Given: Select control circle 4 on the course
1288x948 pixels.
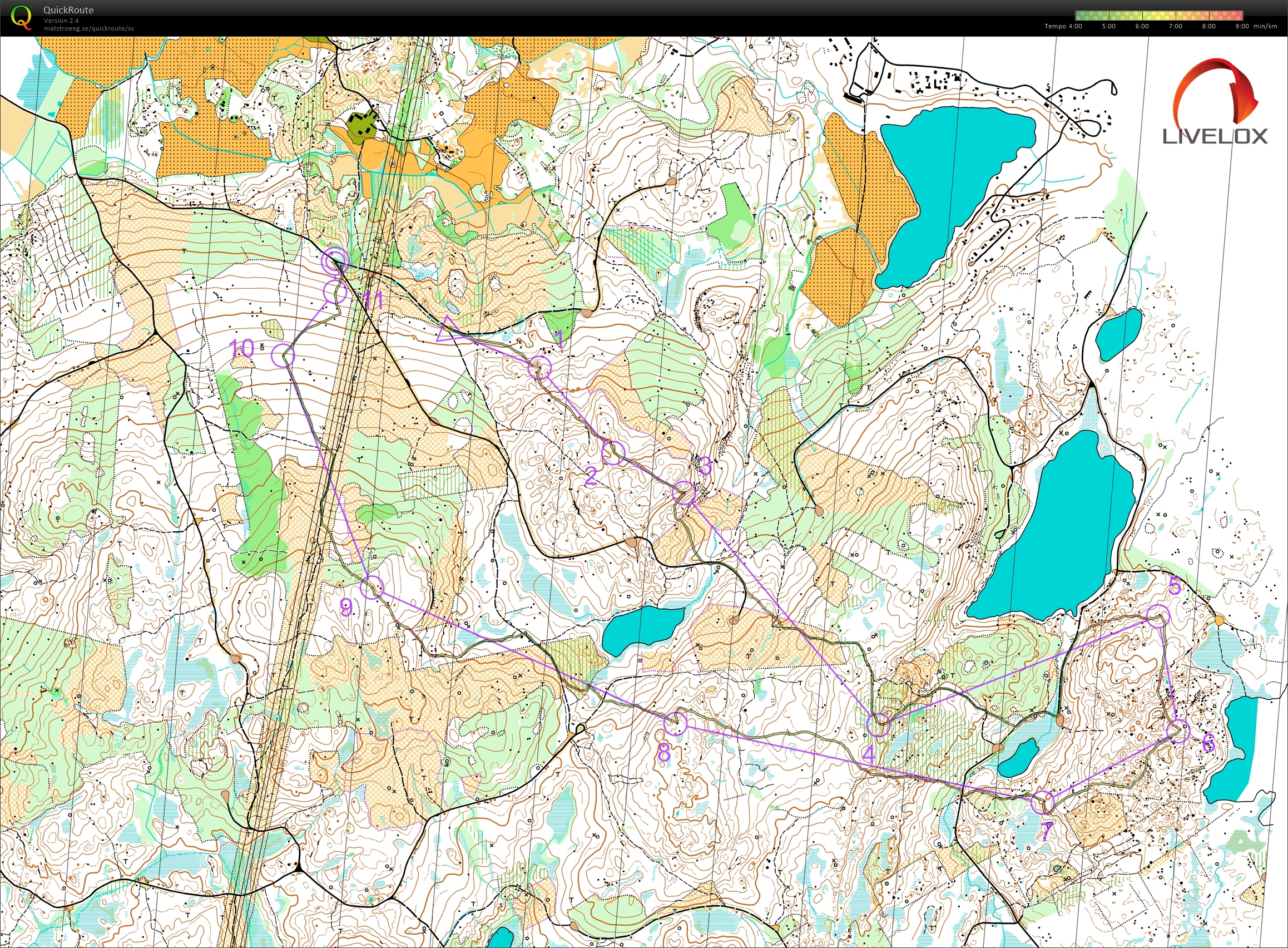Looking at the screenshot, I should 879,725.
